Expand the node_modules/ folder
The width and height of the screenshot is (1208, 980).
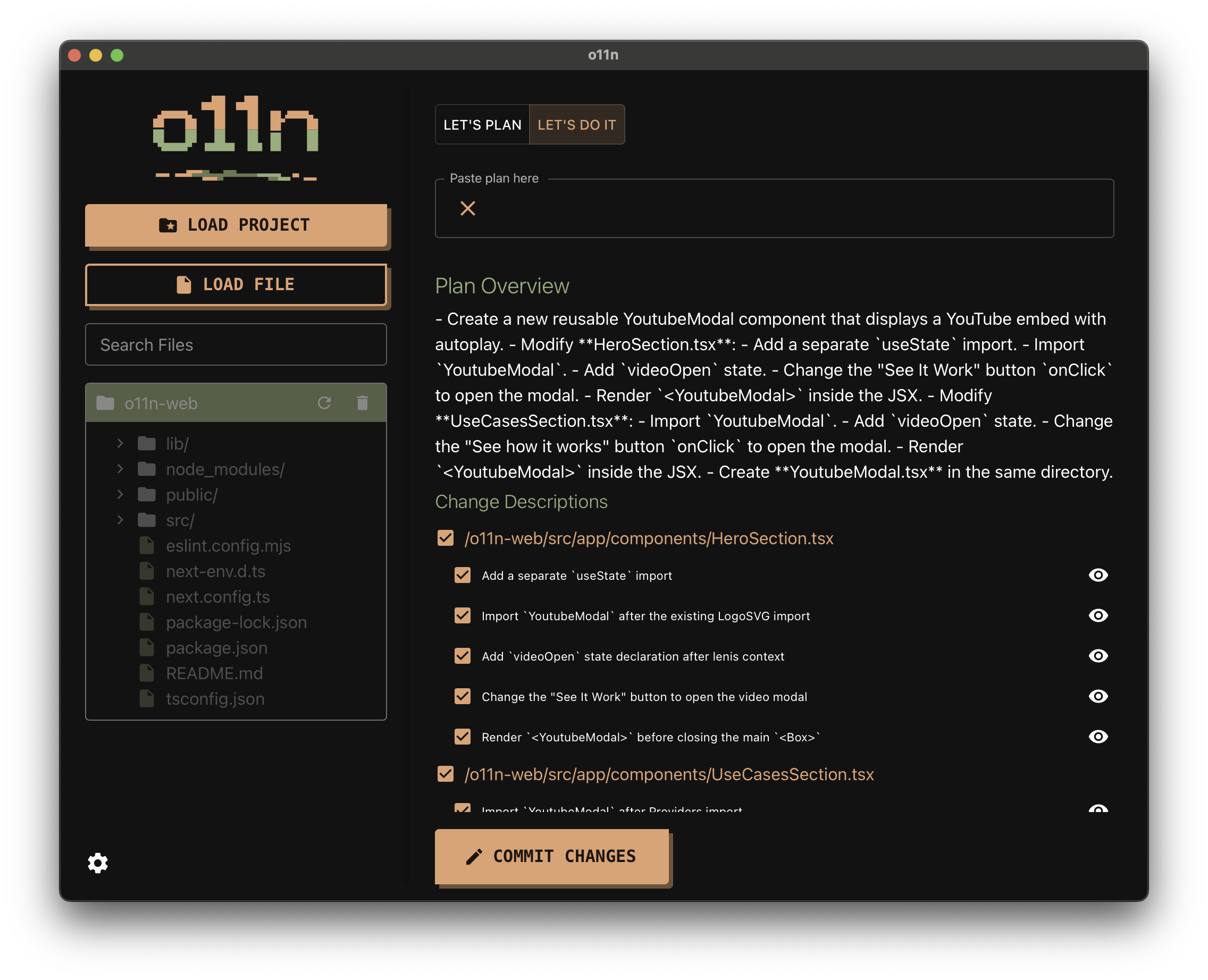click(x=120, y=469)
